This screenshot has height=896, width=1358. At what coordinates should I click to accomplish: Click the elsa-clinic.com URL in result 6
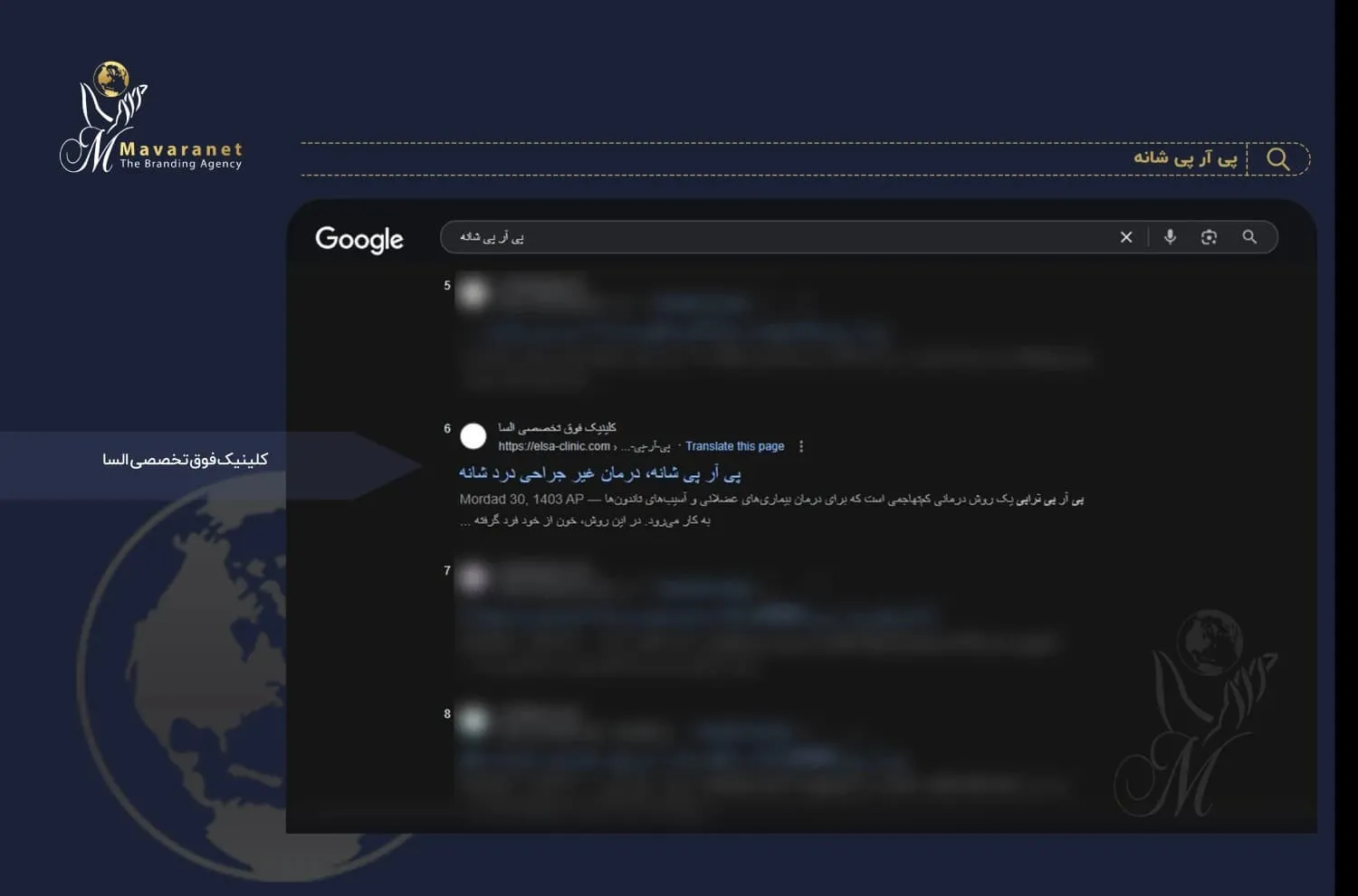(x=554, y=446)
